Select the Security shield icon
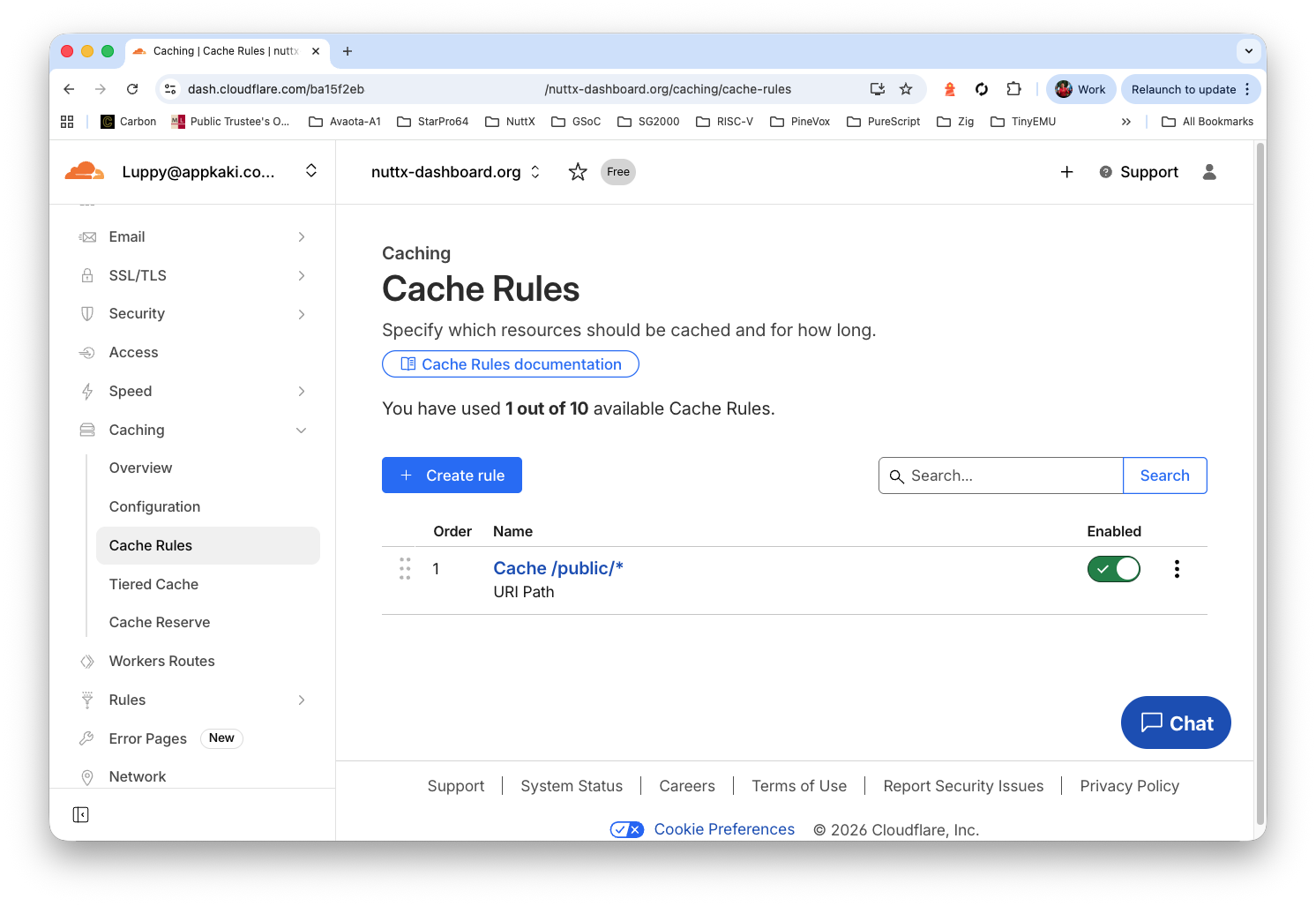 pos(86,313)
